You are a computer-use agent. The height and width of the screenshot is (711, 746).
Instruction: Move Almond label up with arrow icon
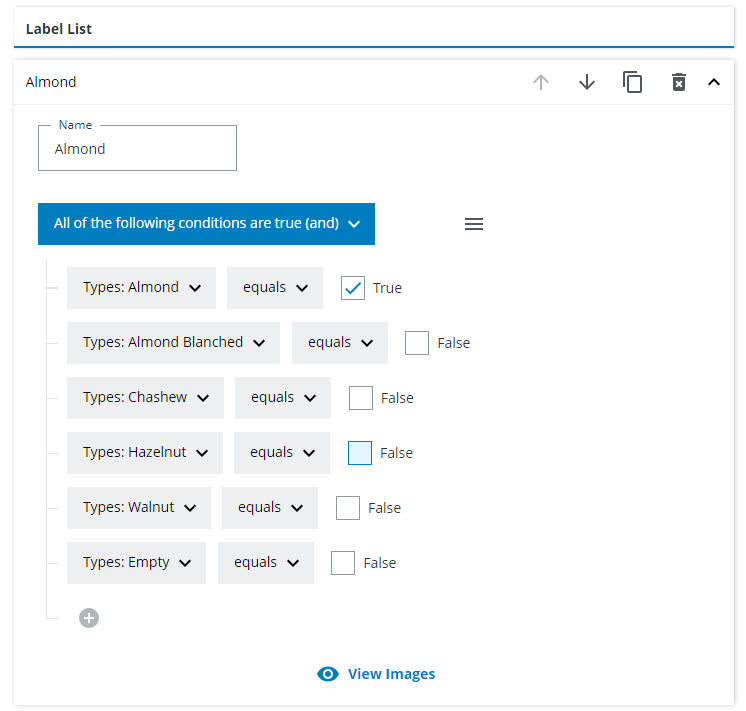coord(541,82)
